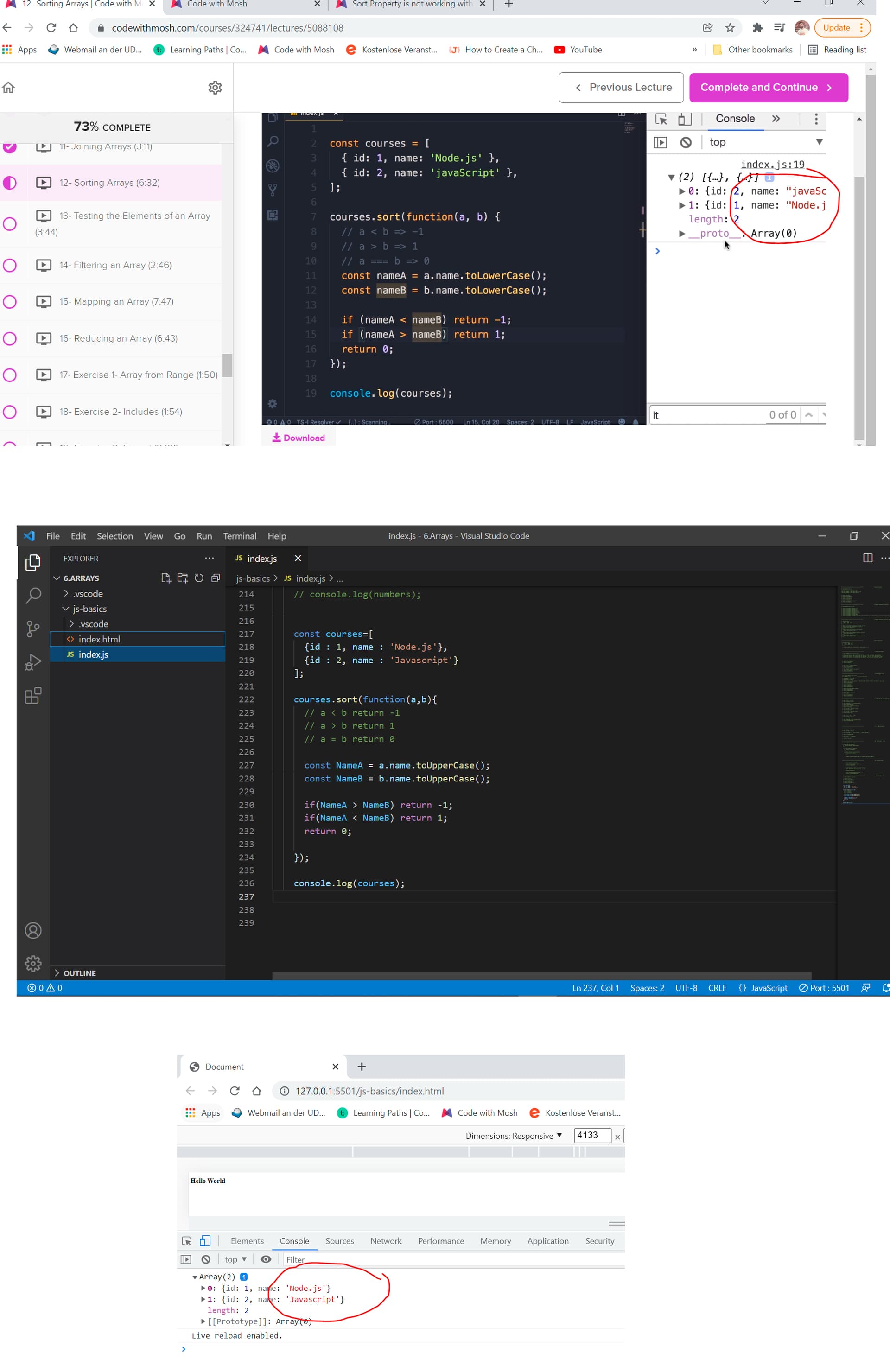Open VS Code Source Control icon
The image size is (890, 1372).
[x=33, y=629]
